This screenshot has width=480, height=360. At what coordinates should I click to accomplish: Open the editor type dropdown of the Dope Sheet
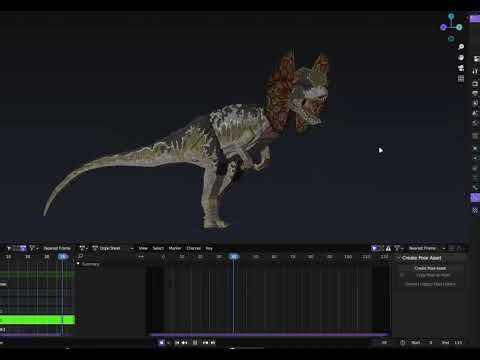[83, 248]
